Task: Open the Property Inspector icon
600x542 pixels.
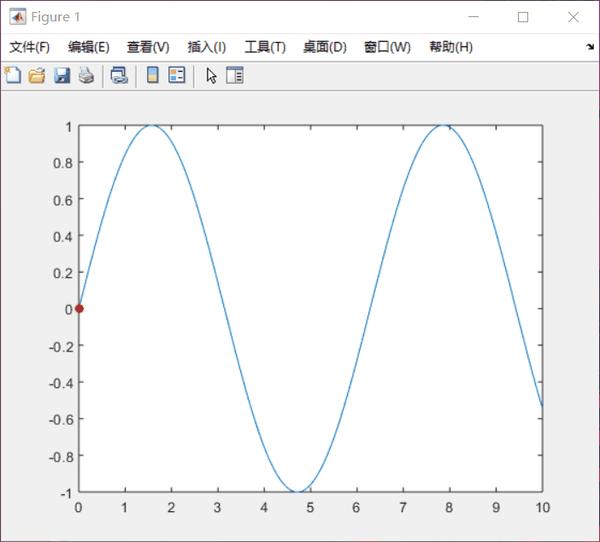Action: pyautogui.click(x=235, y=75)
